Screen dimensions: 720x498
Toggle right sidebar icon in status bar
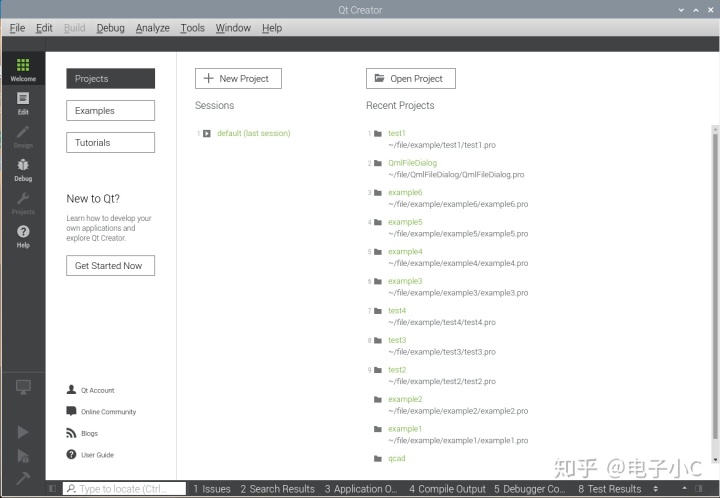699,488
